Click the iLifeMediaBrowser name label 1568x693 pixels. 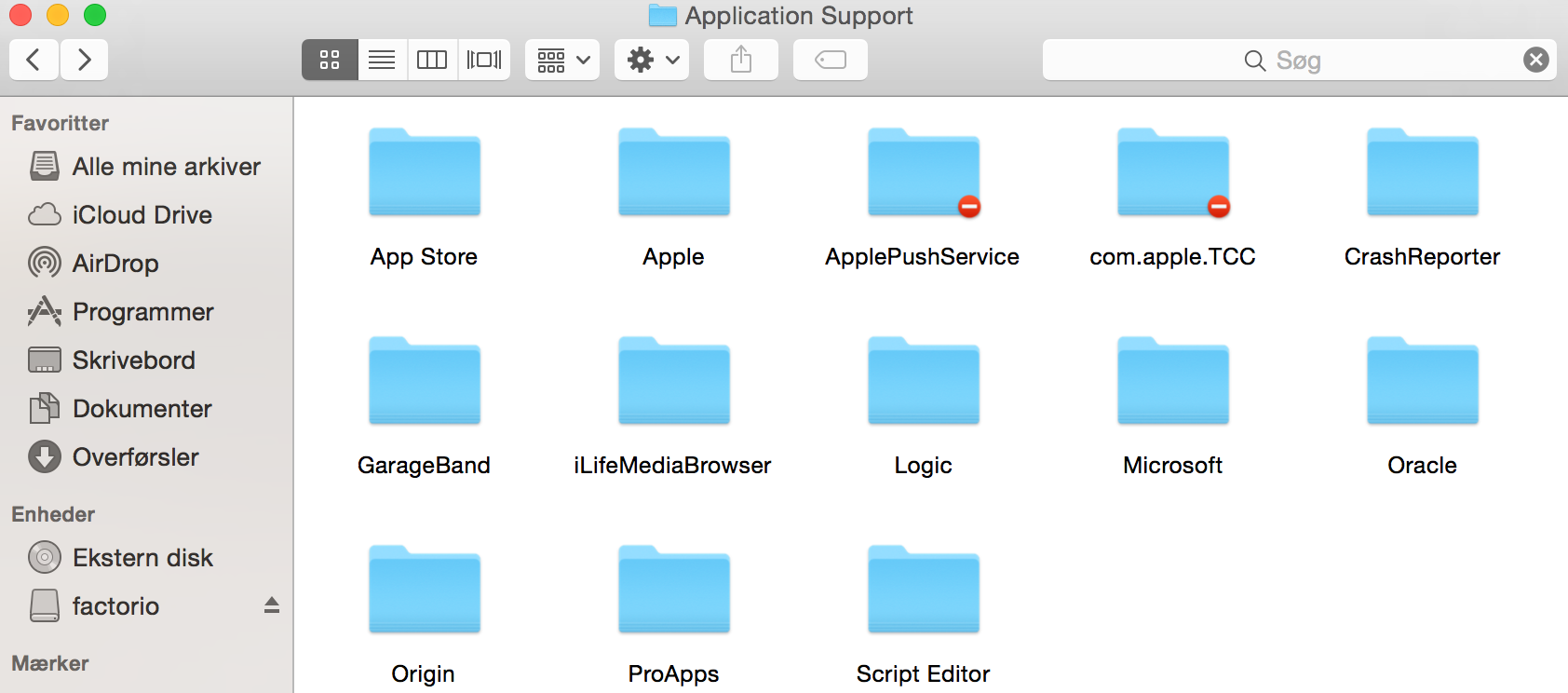point(672,466)
